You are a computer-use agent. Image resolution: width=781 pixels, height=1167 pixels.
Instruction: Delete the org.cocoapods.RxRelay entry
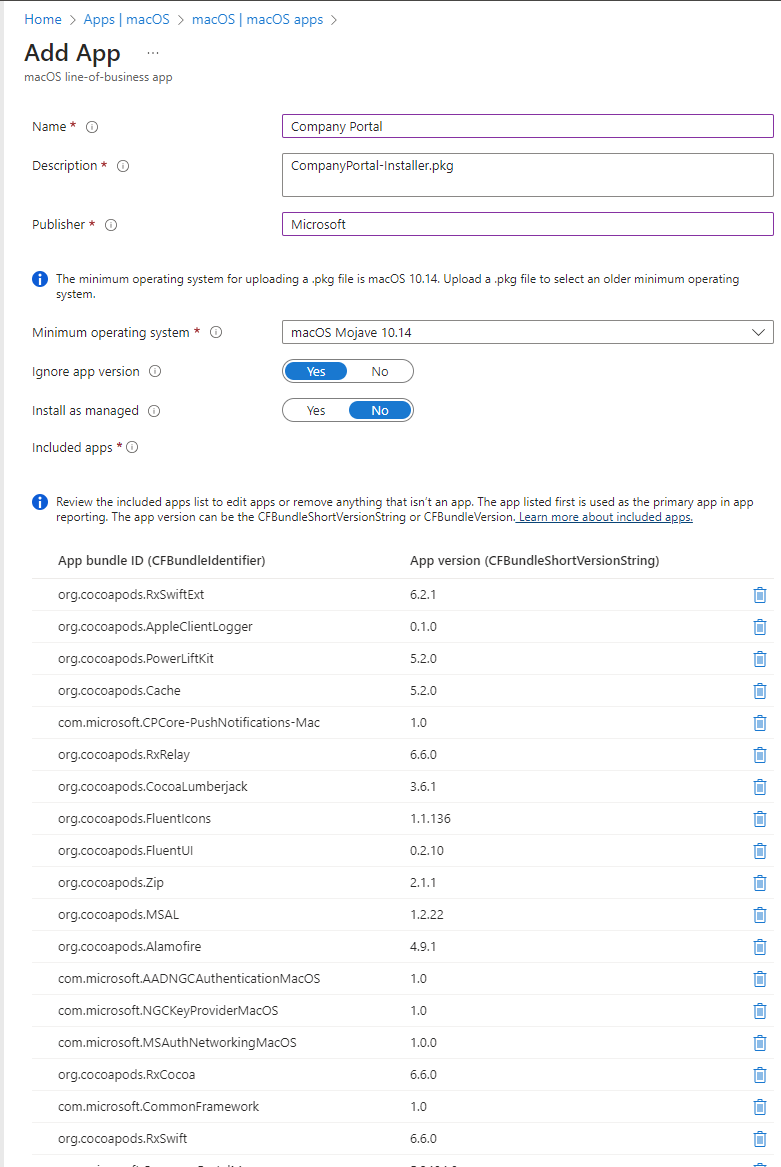[759, 755]
